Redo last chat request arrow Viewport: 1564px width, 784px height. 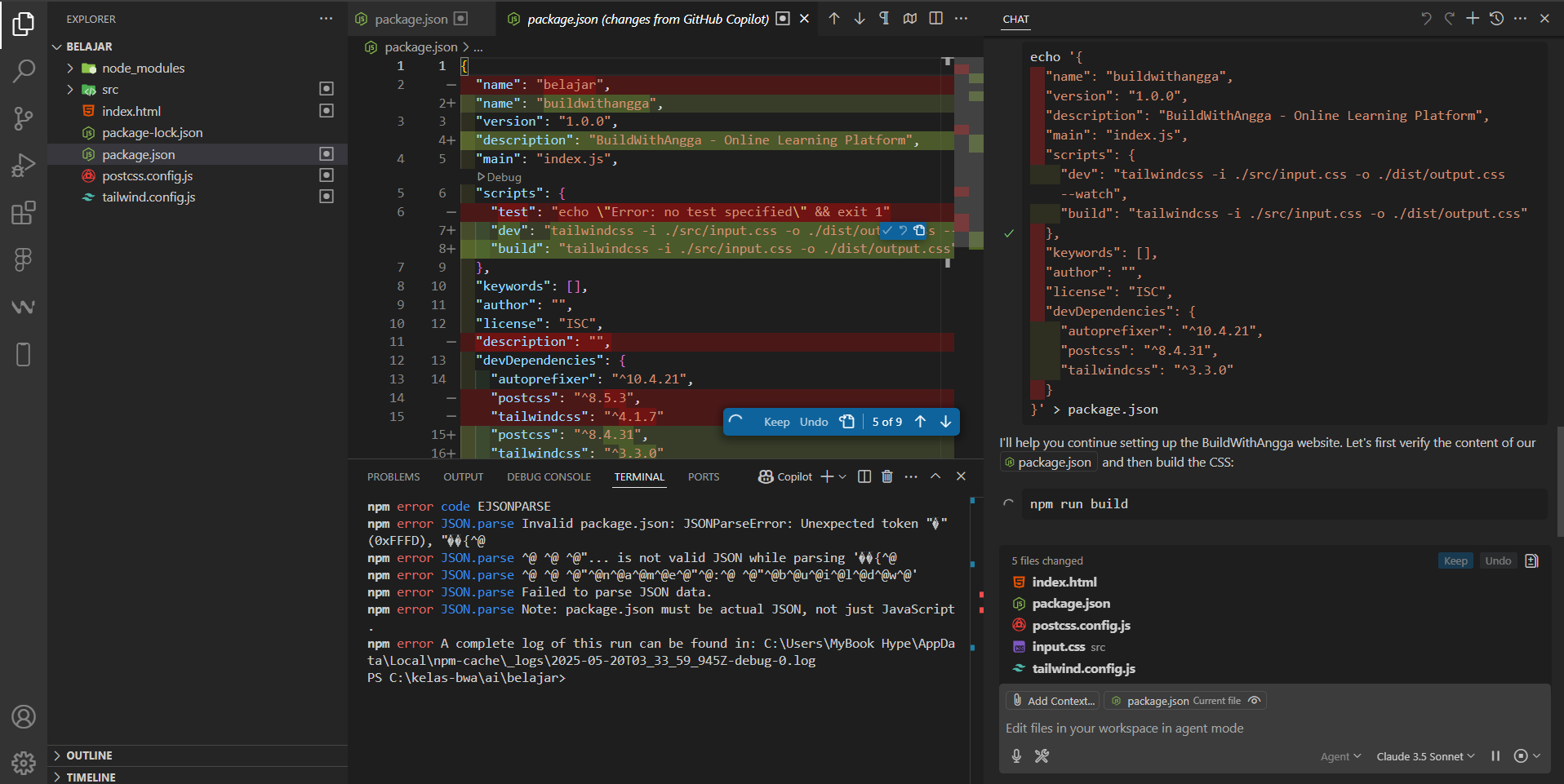tap(1449, 18)
